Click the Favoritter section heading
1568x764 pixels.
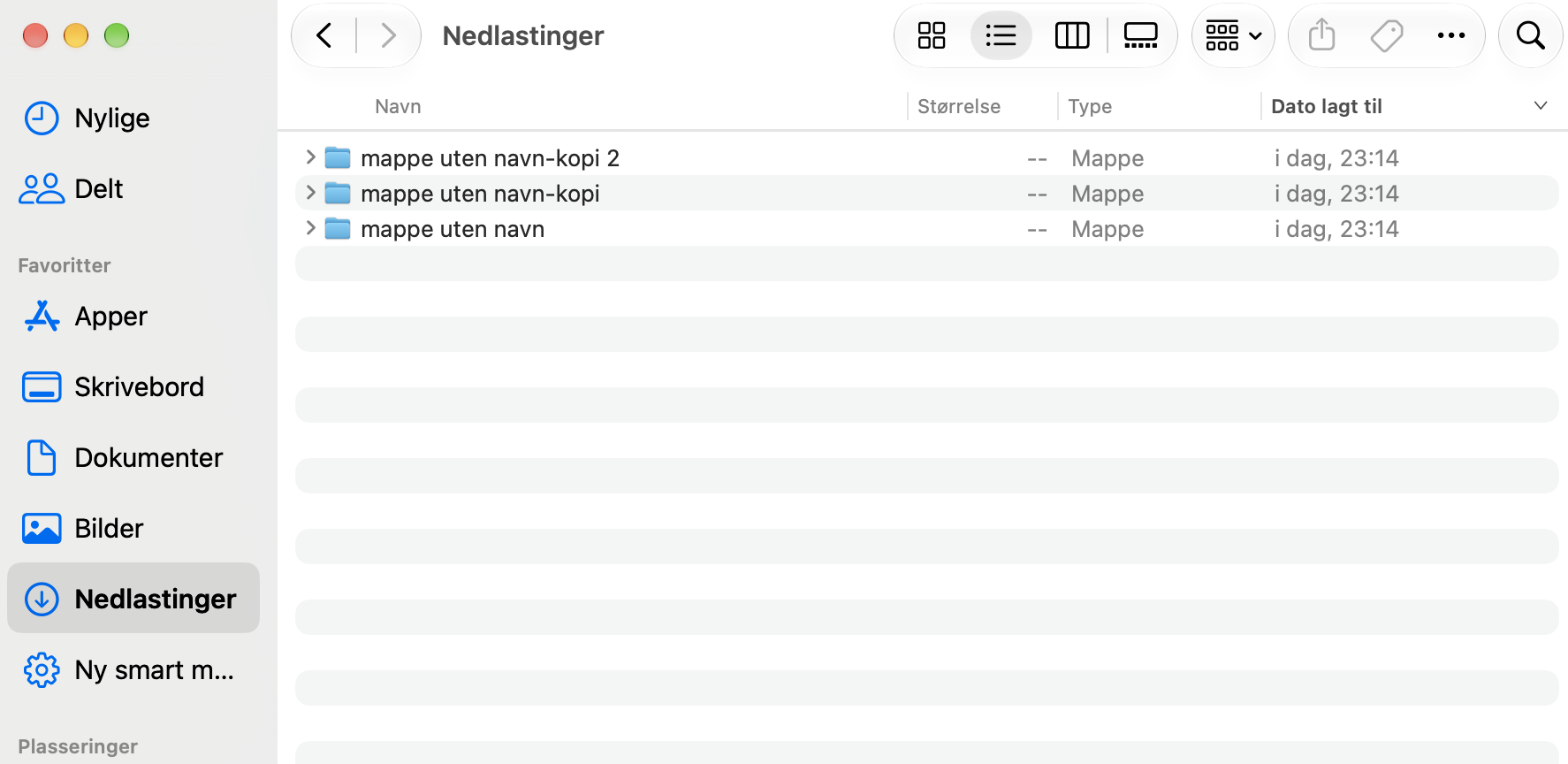click(65, 265)
